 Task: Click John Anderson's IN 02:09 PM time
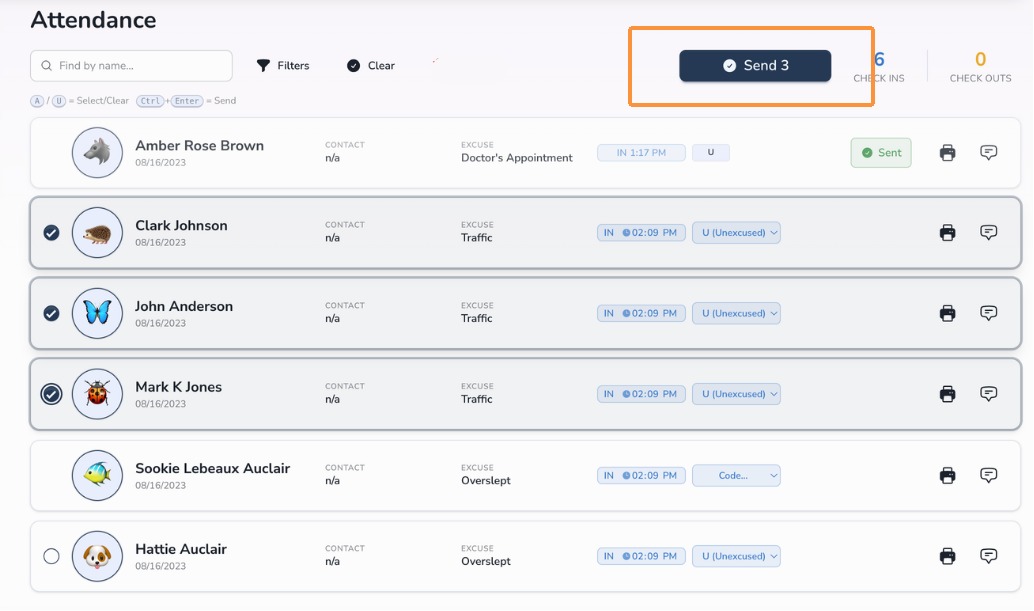(x=641, y=313)
